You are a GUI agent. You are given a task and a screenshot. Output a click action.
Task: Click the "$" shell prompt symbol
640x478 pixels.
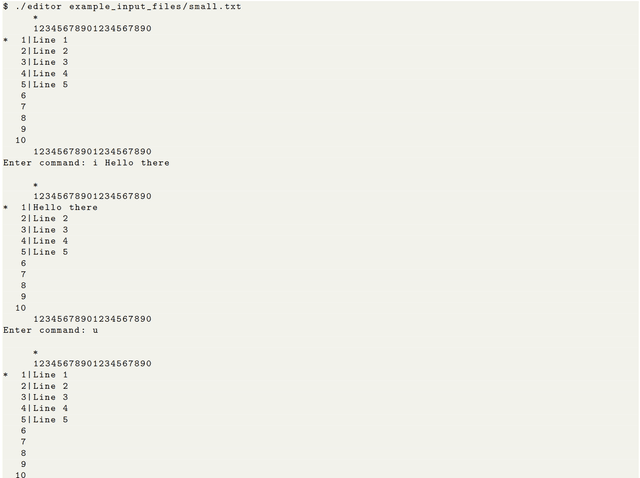(6, 7)
